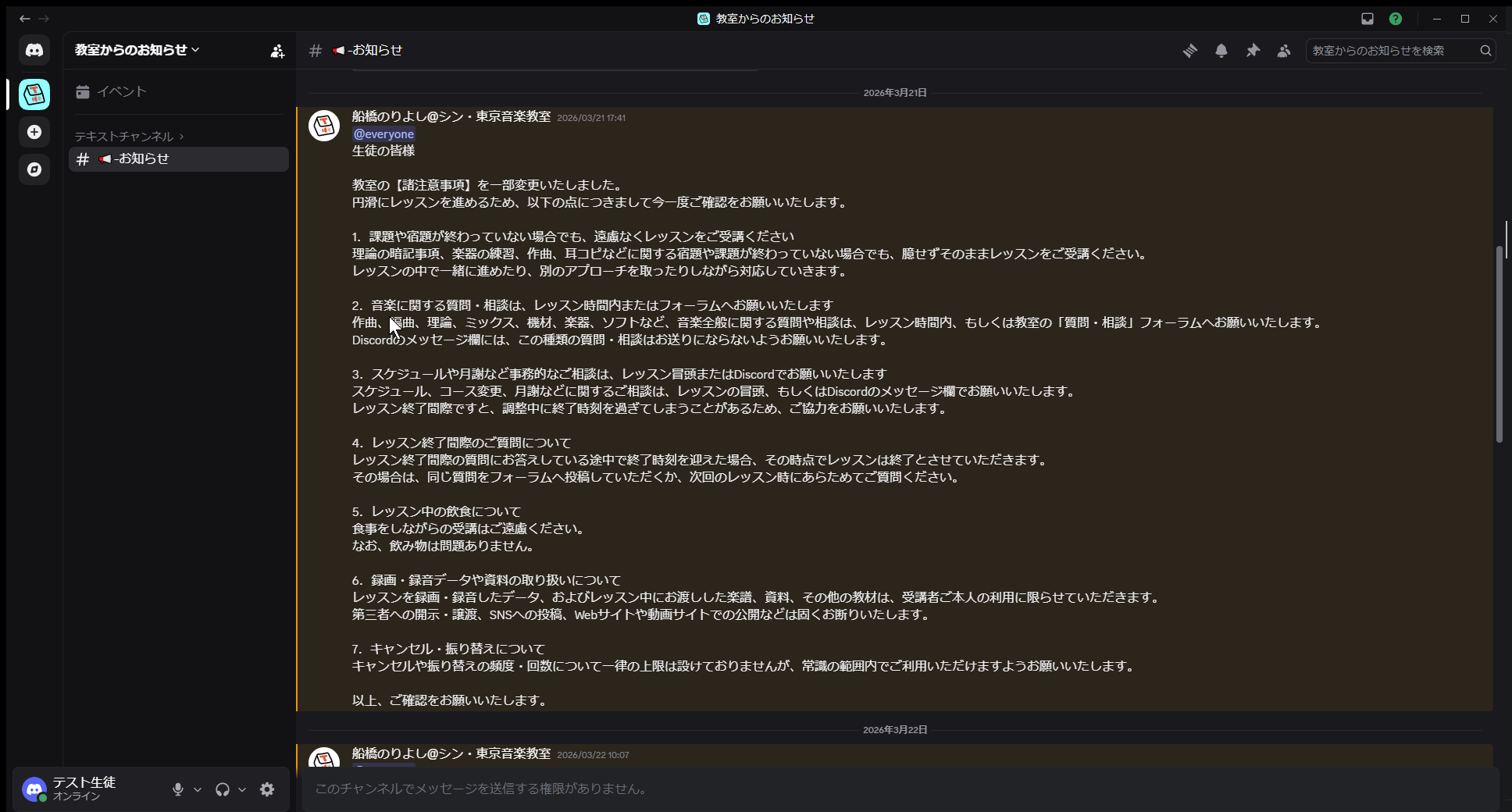The image size is (1512, 812).
Task: Click the line 以上、ご確認をお願いいたします。
Action: tap(451, 700)
